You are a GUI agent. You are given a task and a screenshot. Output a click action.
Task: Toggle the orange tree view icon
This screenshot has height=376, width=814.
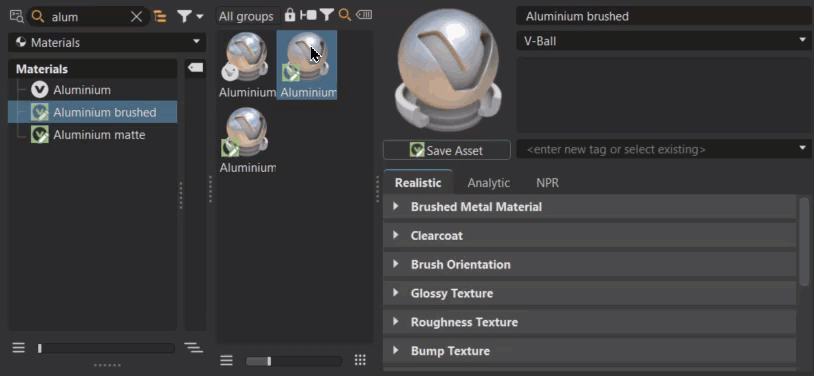pyautogui.click(x=160, y=17)
